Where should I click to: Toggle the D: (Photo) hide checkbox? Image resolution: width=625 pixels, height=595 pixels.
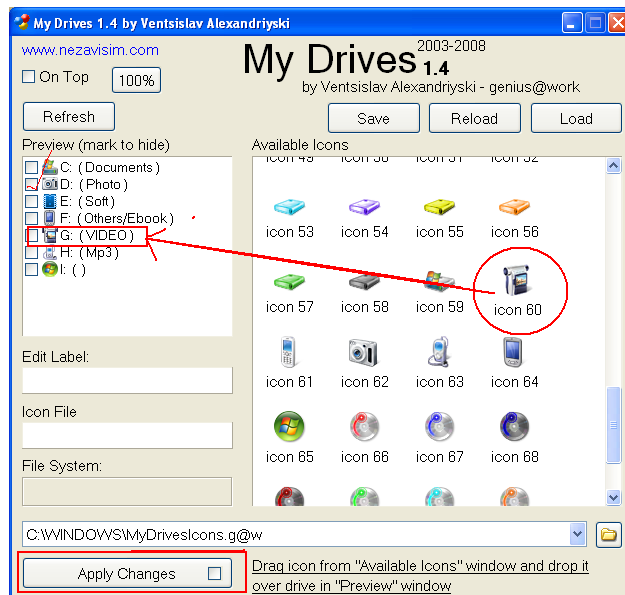coord(31,184)
